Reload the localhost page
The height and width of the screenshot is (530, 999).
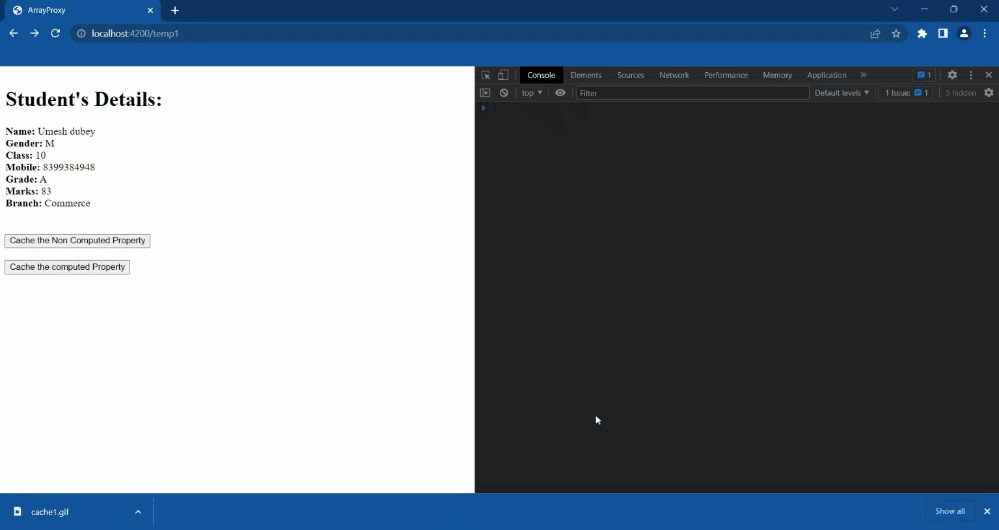[x=55, y=33]
